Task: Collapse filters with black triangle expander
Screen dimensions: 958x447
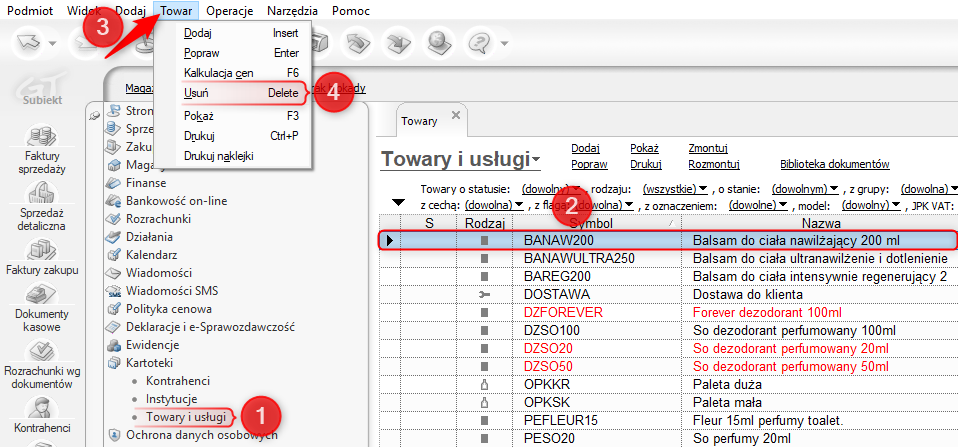Action: coord(399,202)
